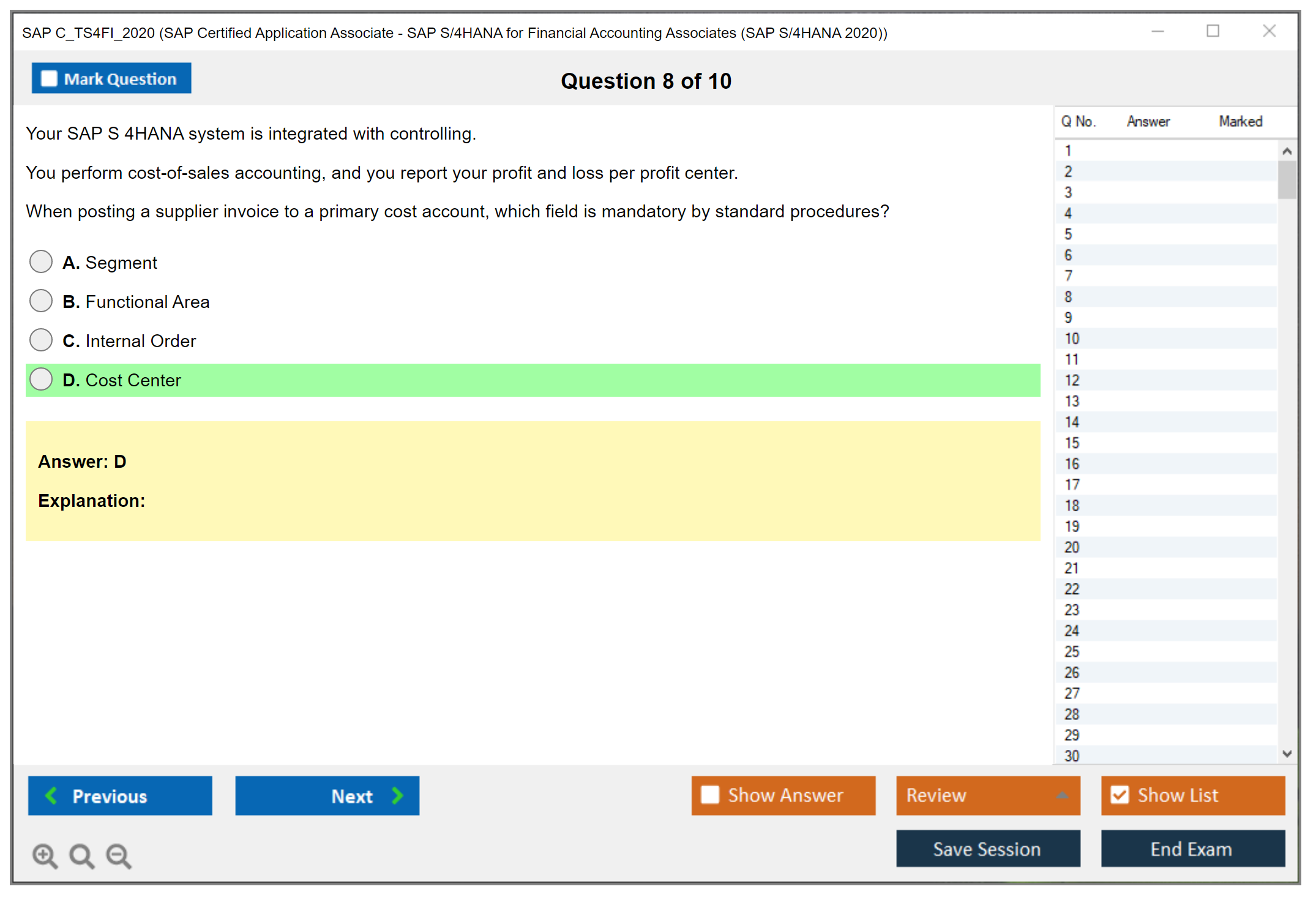The height and width of the screenshot is (900, 1316).
Task: Select radio option A. Segment
Action: [x=41, y=262]
